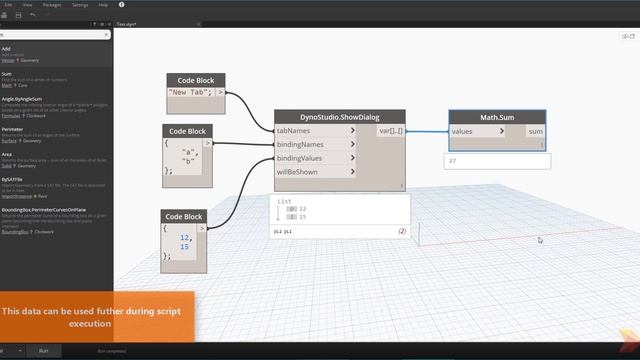The width and height of the screenshot is (640, 360).
Task: Click the bindingValues input port
Action: [x=315, y=158]
